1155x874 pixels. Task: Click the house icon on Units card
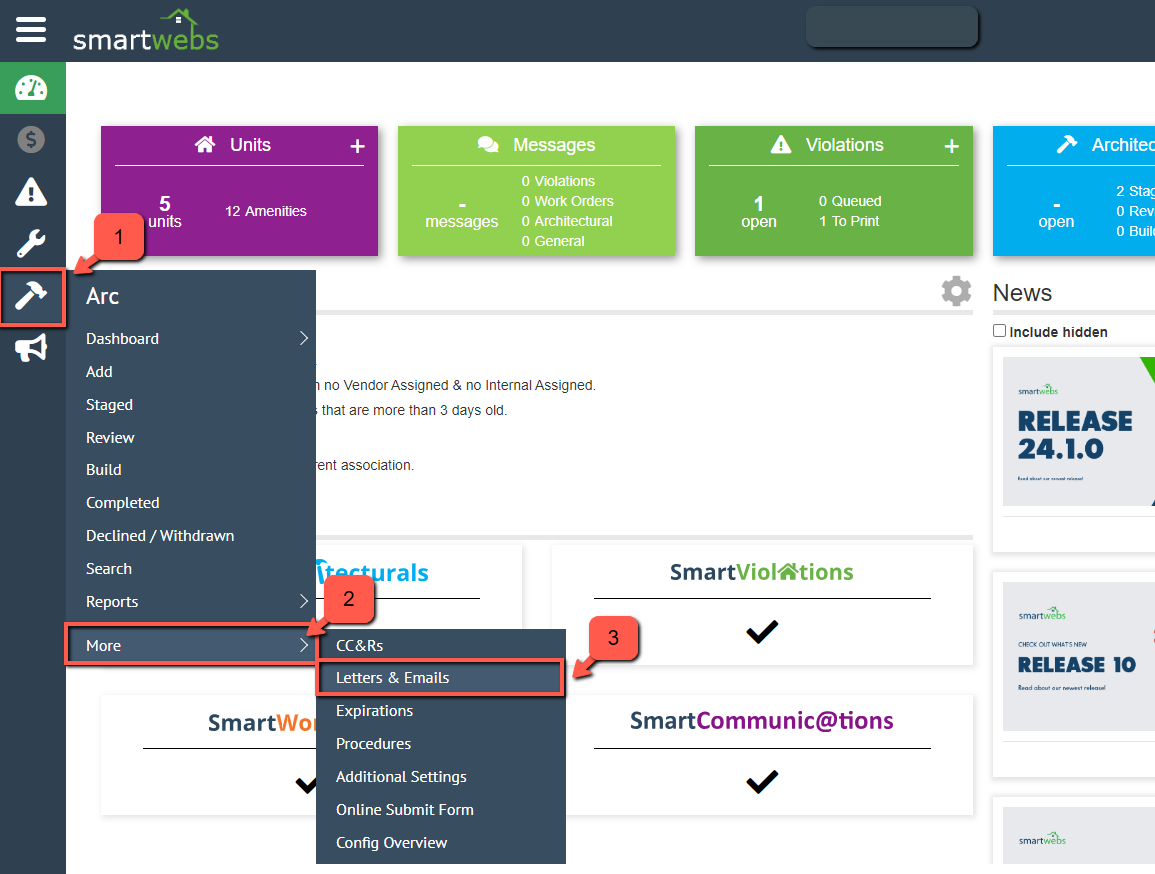click(205, 144)
